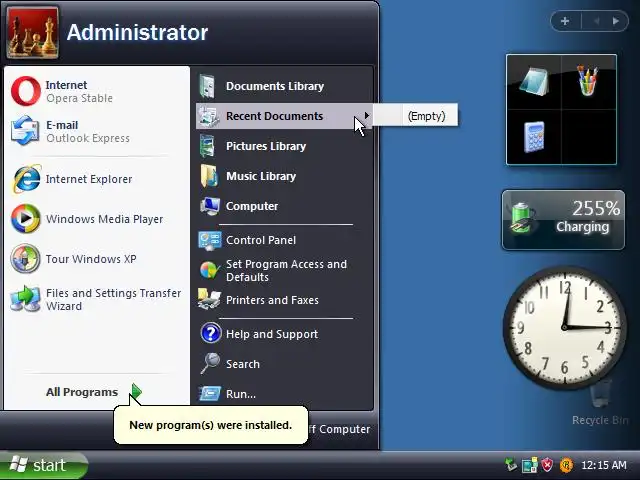Select the Music Library menu entry
The image size is (640, 480).
(x=284, y=176)
